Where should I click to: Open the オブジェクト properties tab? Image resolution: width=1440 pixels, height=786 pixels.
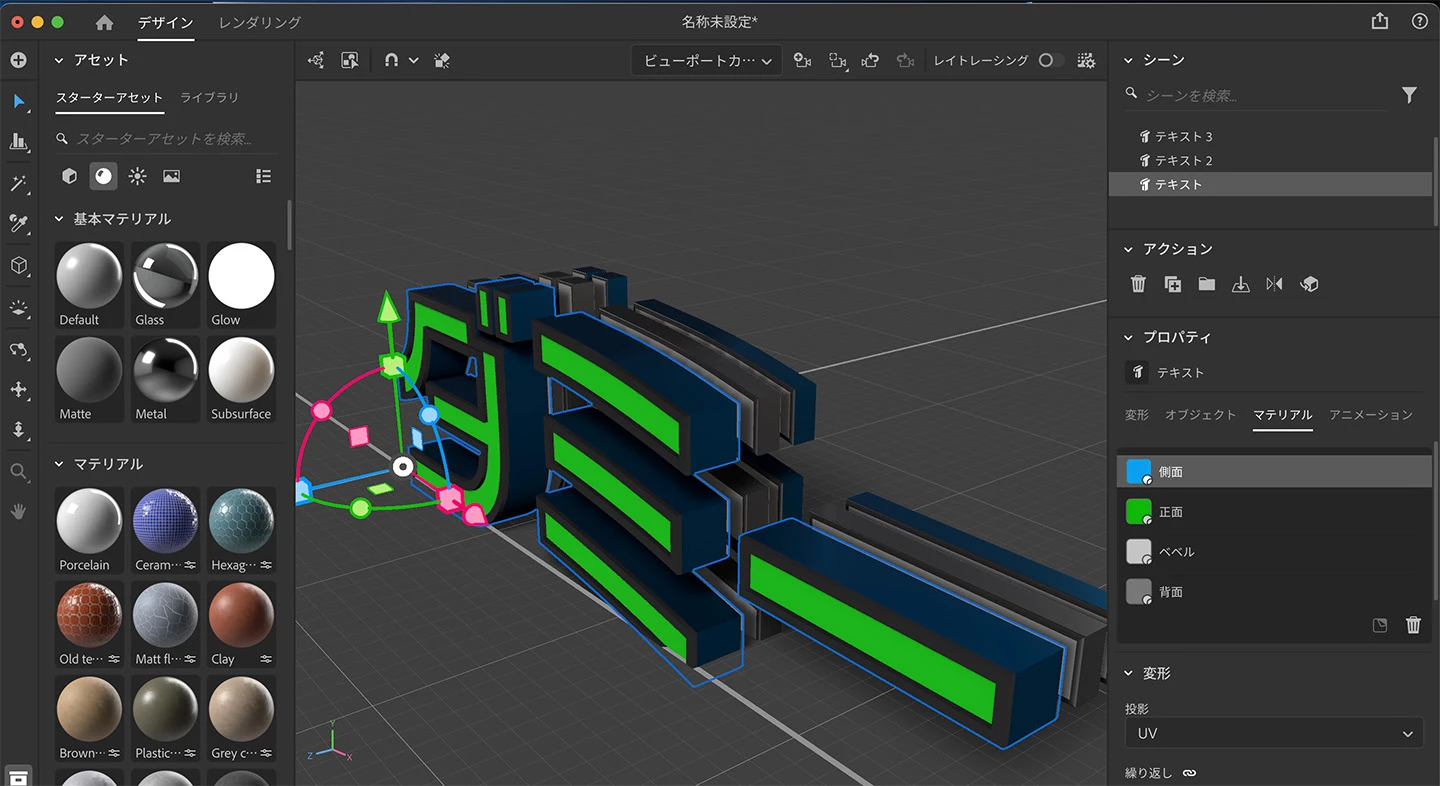pos(1200,414)
